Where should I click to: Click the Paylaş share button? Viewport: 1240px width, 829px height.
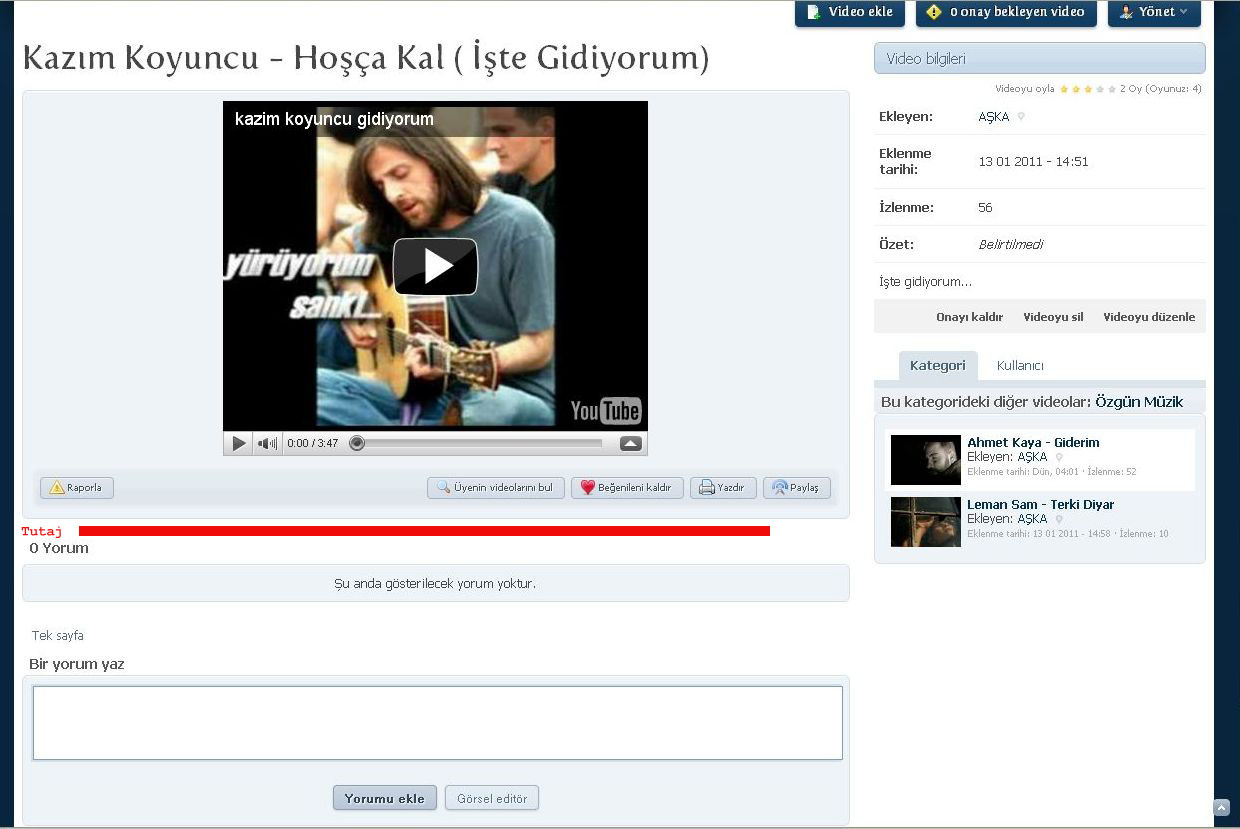[x=796, y=488]
